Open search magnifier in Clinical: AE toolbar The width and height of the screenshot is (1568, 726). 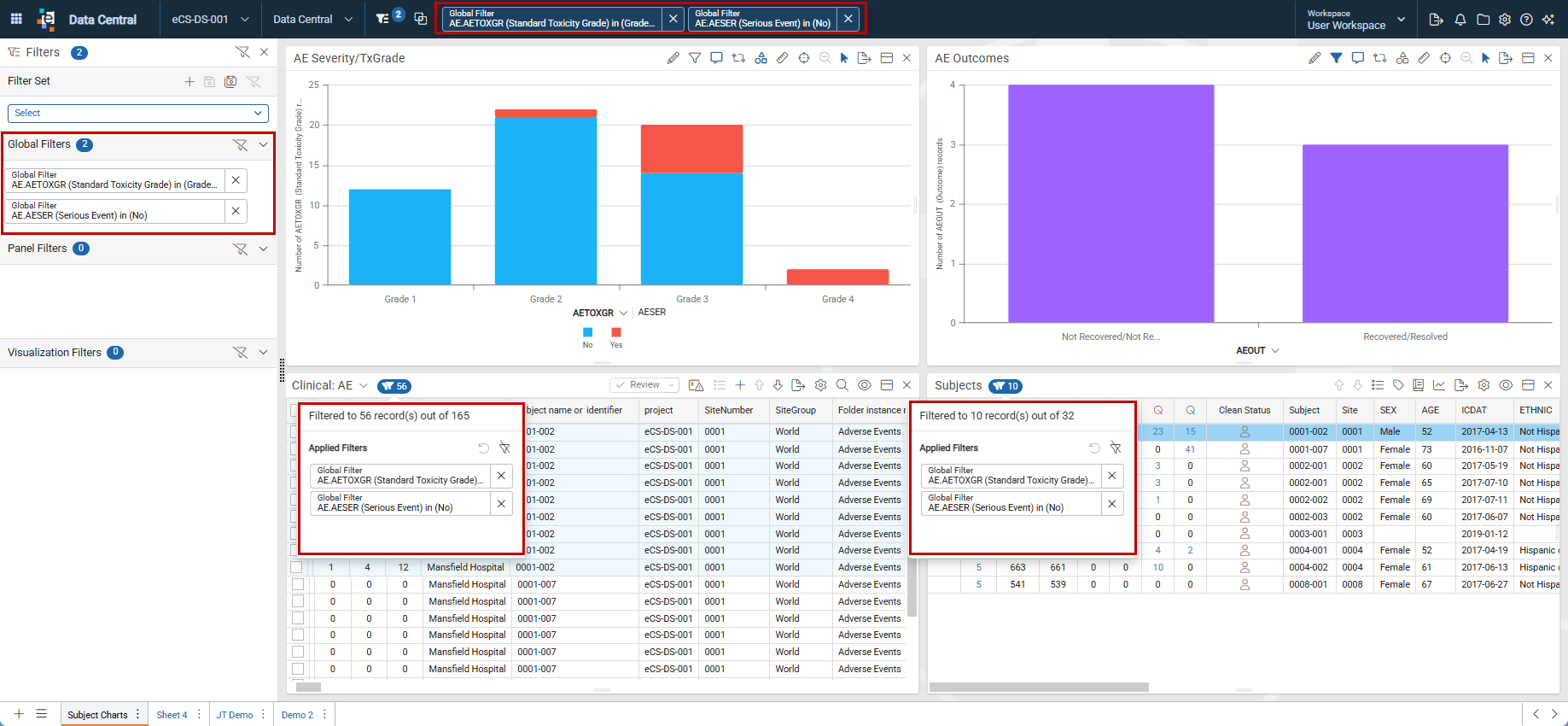click(842, 385)
